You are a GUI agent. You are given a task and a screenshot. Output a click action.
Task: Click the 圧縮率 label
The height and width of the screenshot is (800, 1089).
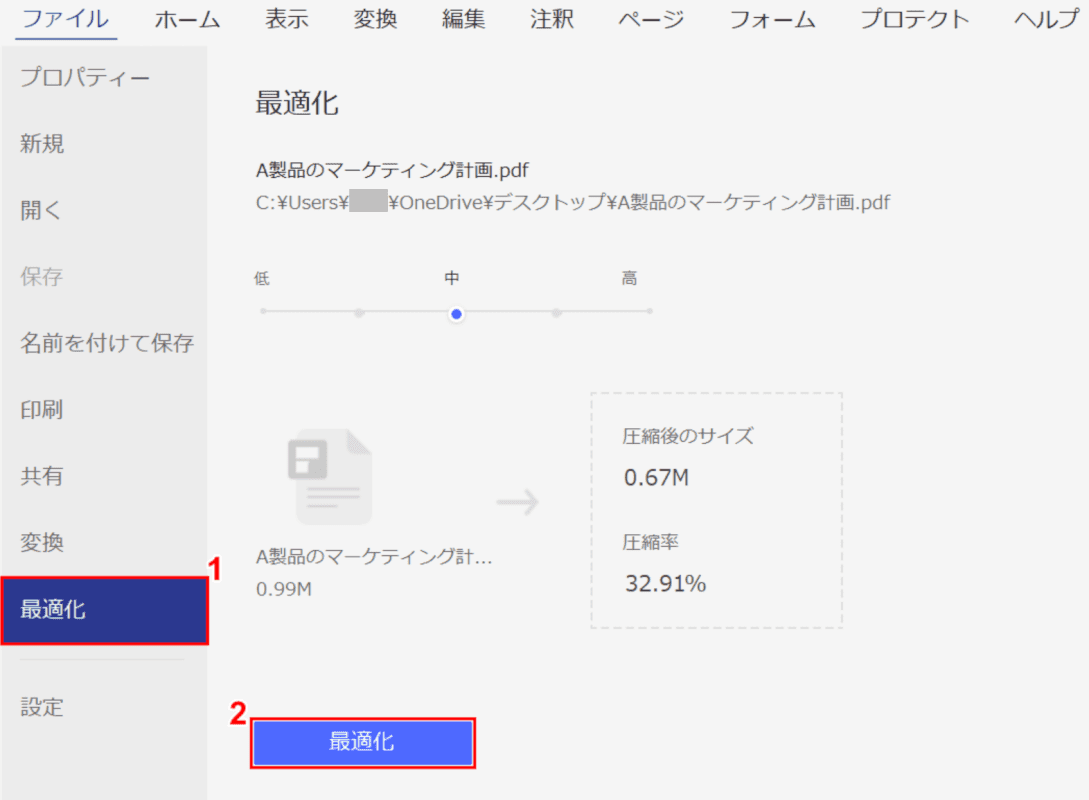coord(650,542)
